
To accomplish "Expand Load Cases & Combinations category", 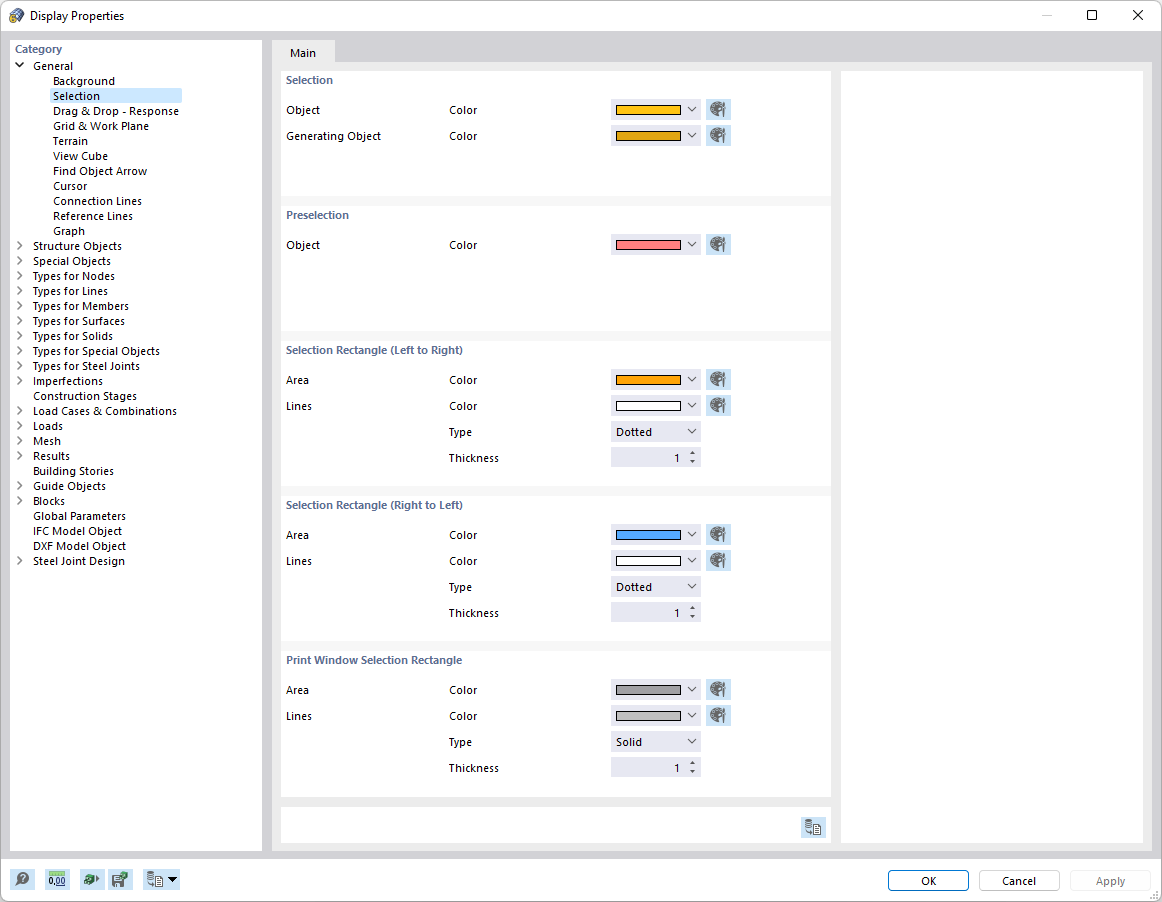I will tap(20, 411).
